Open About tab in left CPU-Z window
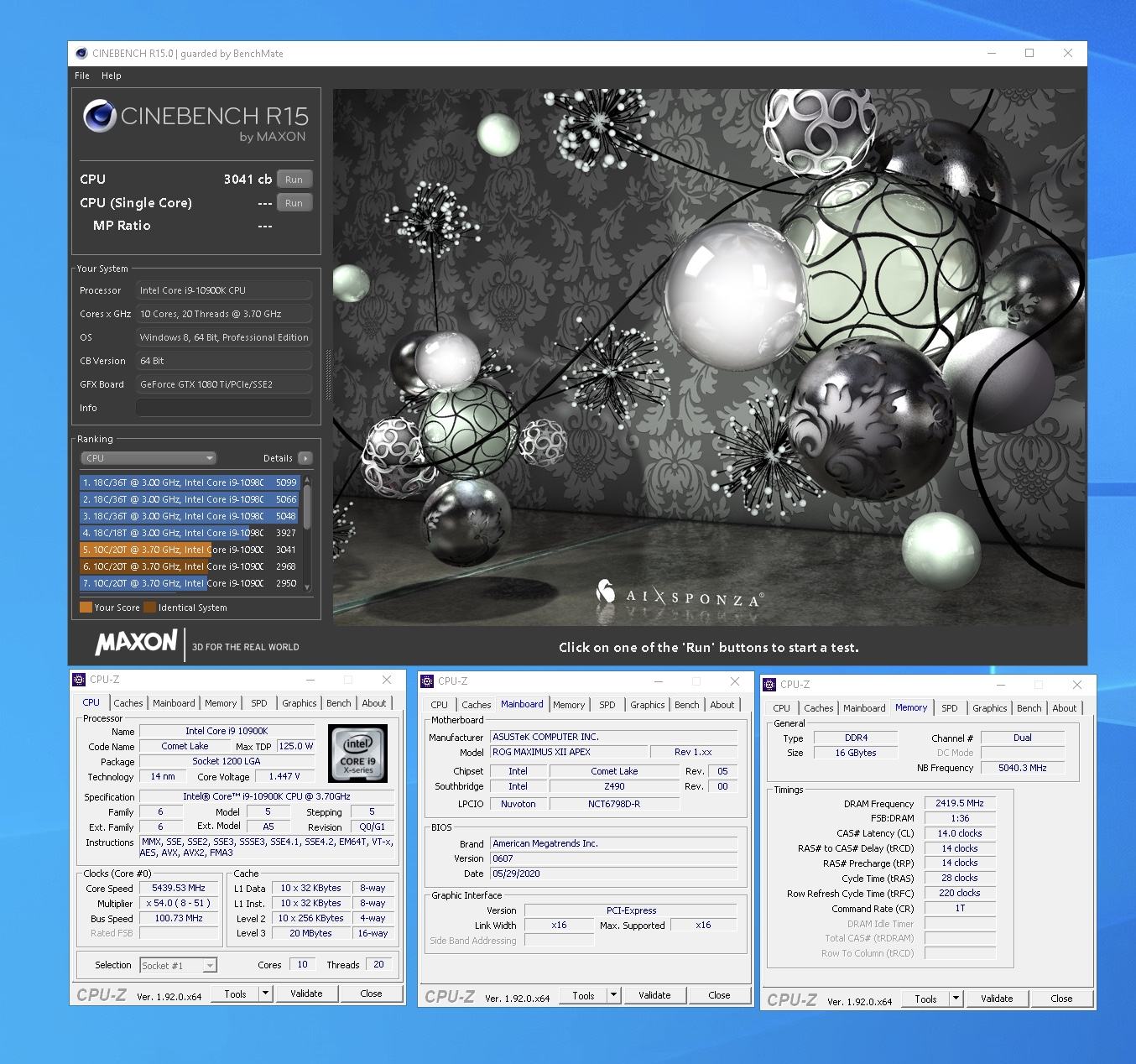The height and width of the screenshot is (1064, 1136). (374, 703)
